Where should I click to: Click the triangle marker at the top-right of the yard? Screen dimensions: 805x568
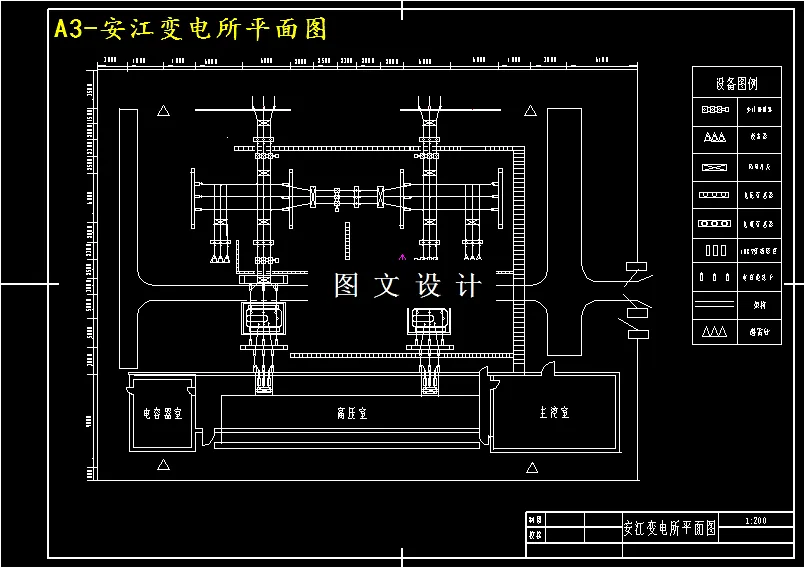click(x=530, y=110)
